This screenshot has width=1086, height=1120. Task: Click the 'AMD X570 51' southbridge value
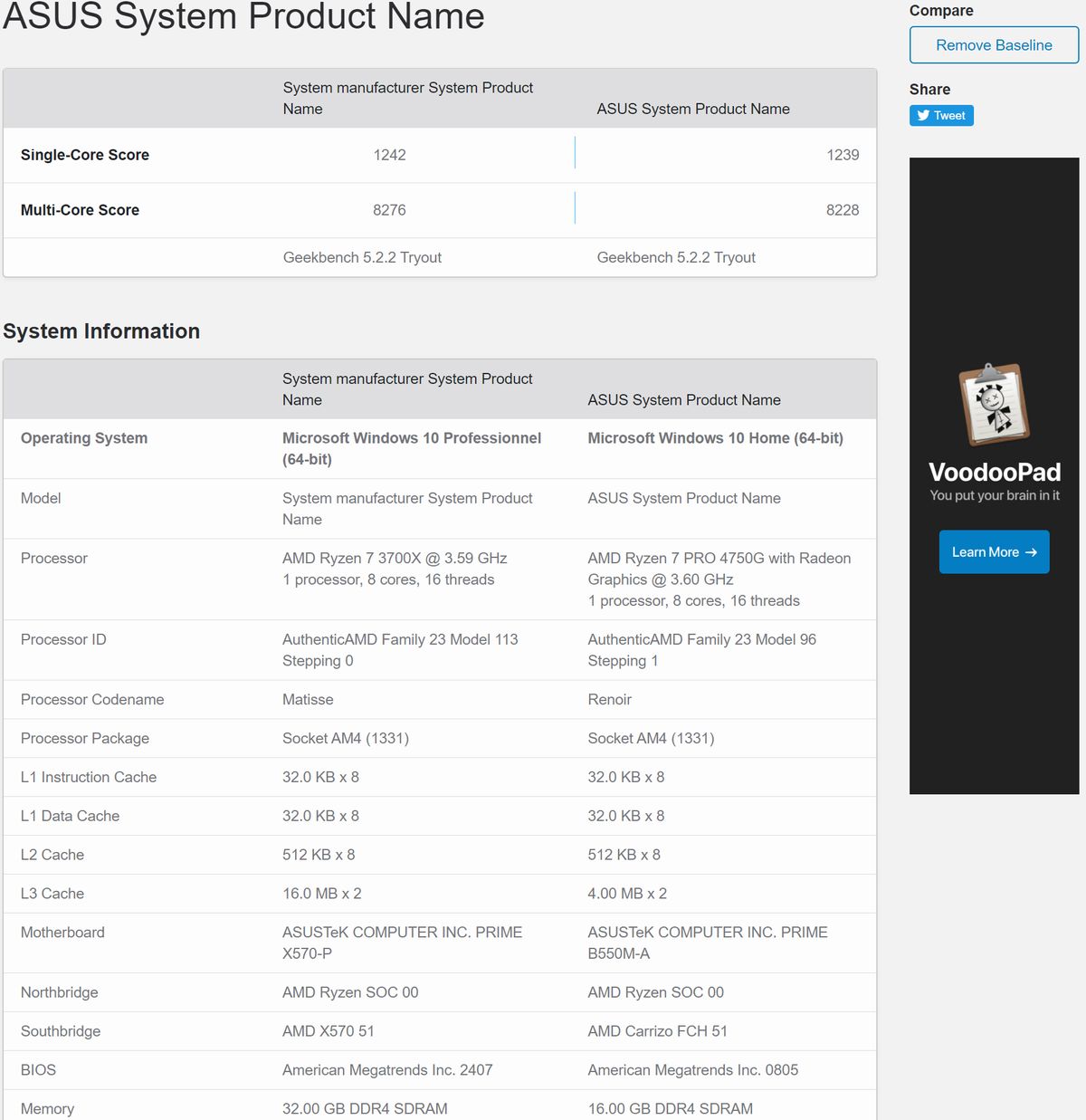pos(329,1032)
